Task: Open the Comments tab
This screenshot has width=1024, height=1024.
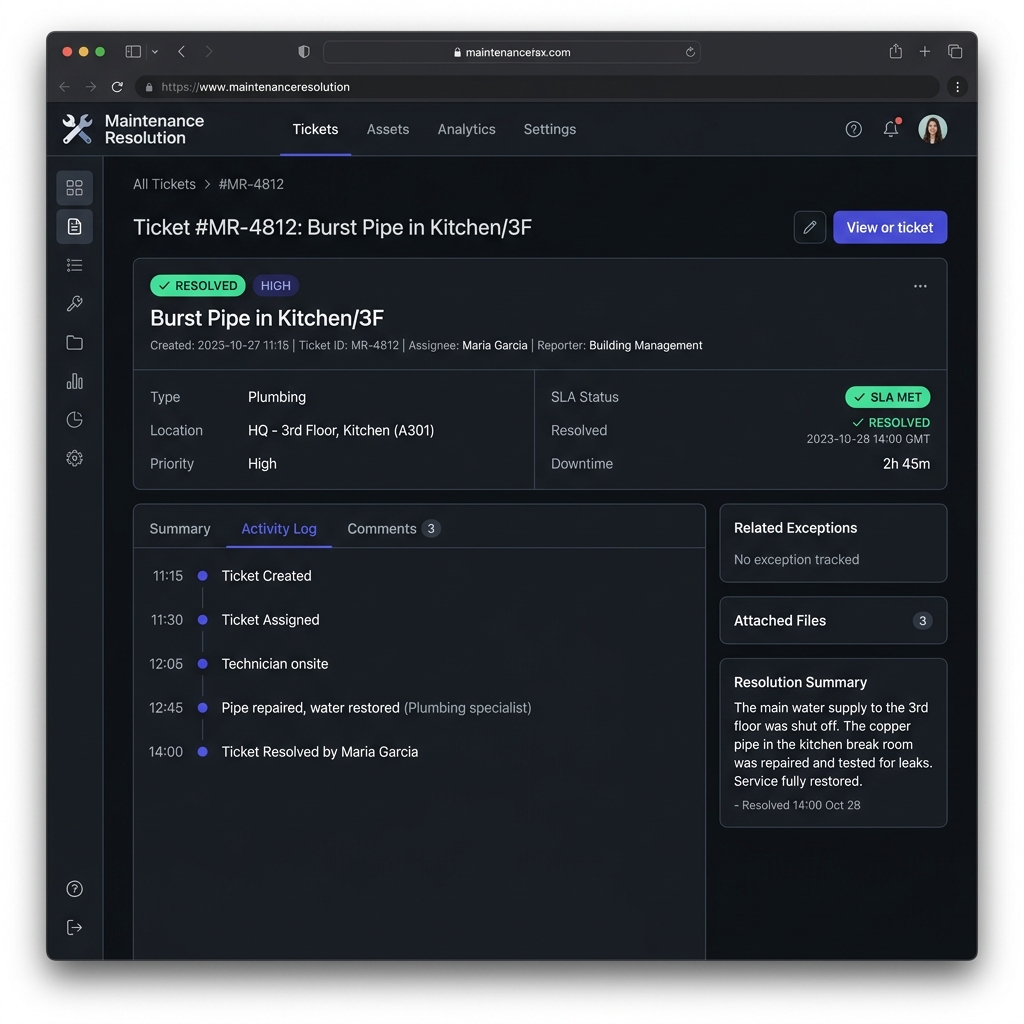Action: [394, 529]
